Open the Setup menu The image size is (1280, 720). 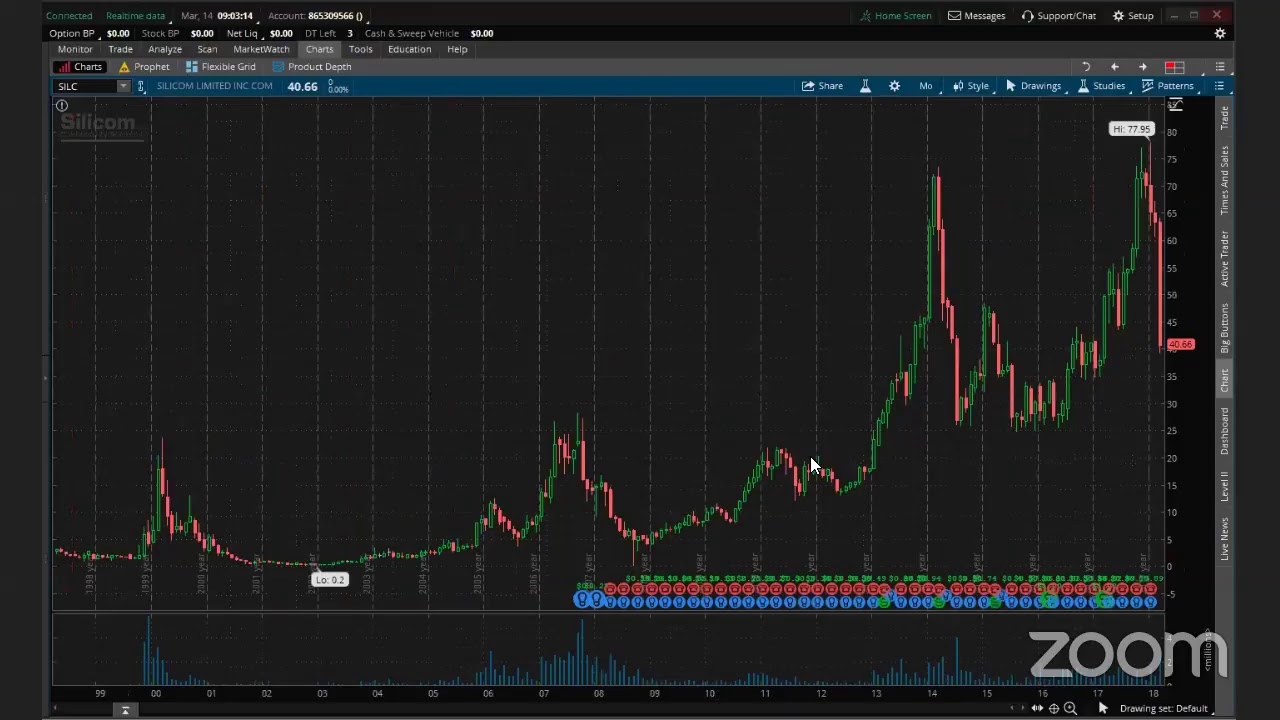1133,16
